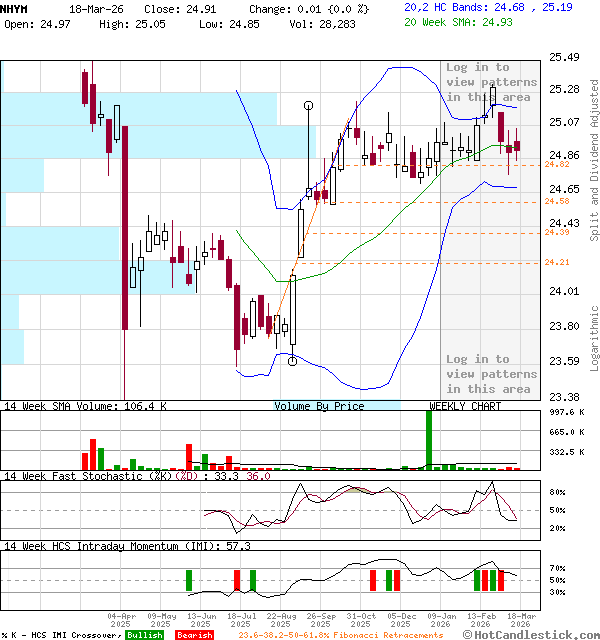The width and height of the screenshot is (600, 640).
Task: Select the 24.21 Fibonacci level label
Action: pos(557,262)
